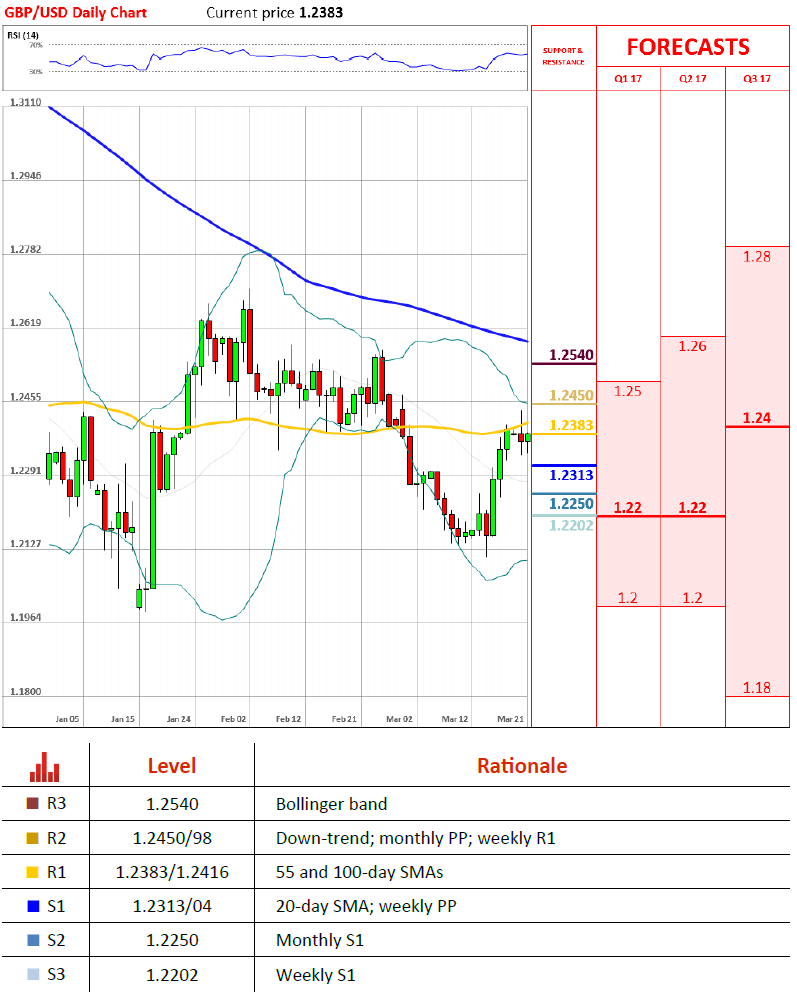Screen dimensions: 797x994
Task: Click 'Down-trend; monthly PP; weekly R1' rationale
Action: tap(416, 839)
